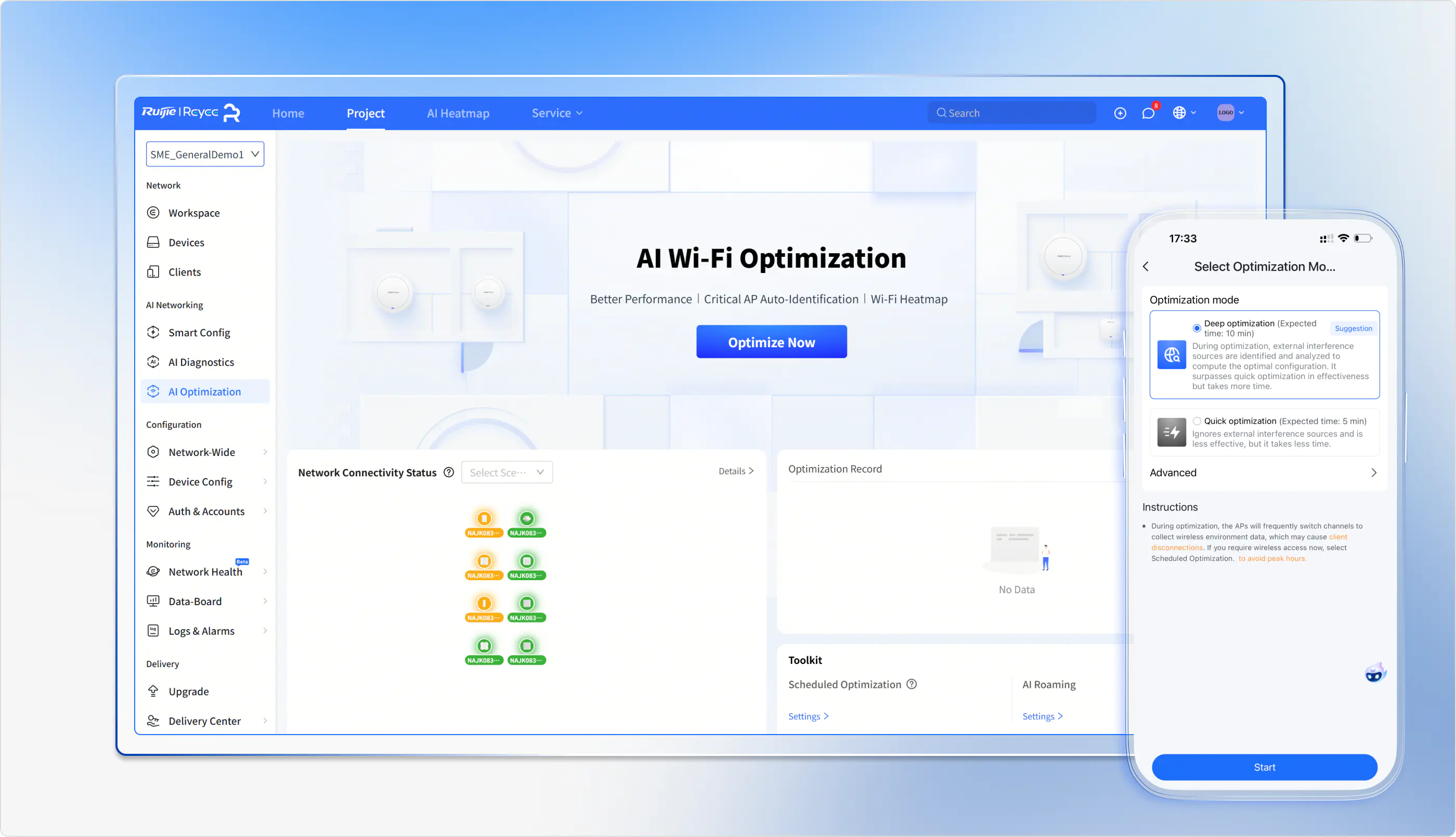Click the globe language icon
Screen dimensions: 1456x837
pyautogui.click(x=1179, y=113)
